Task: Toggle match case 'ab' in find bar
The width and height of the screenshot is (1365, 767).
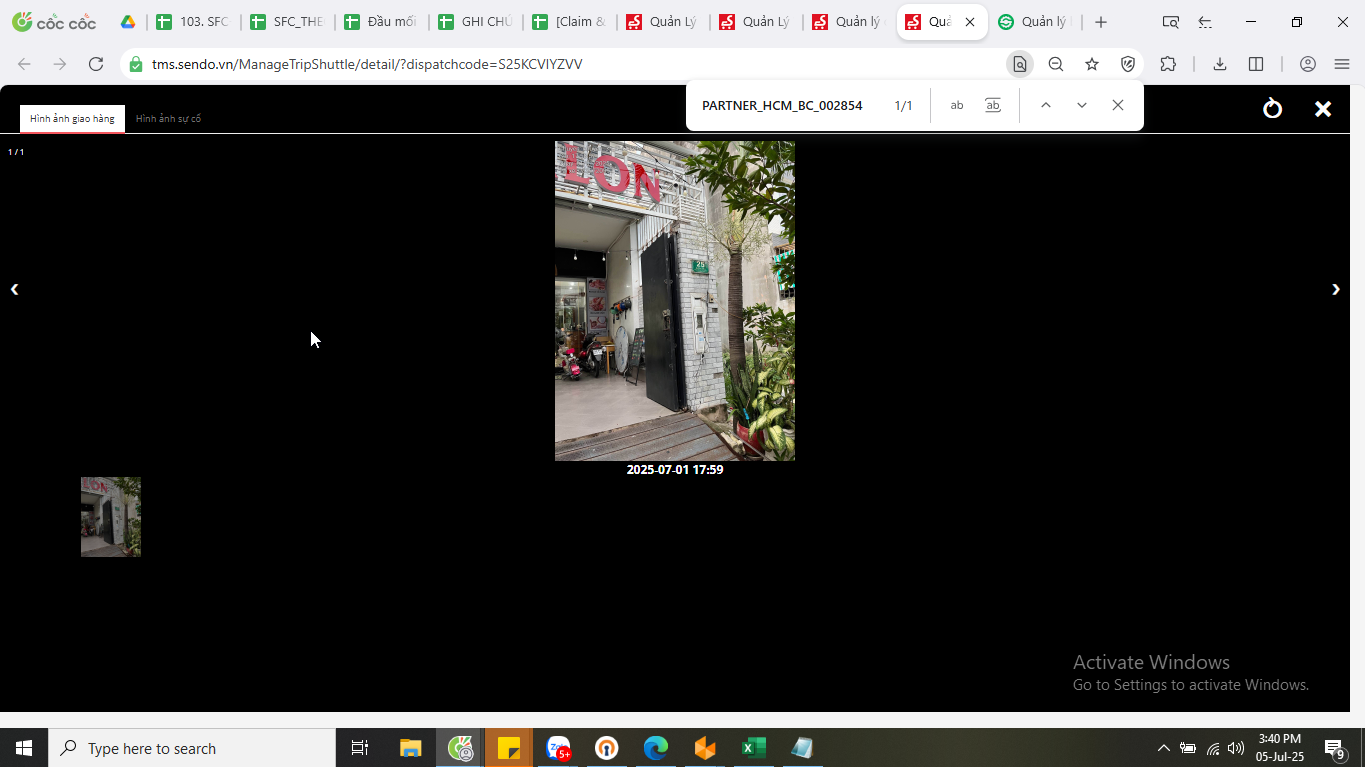Action: 957,105
